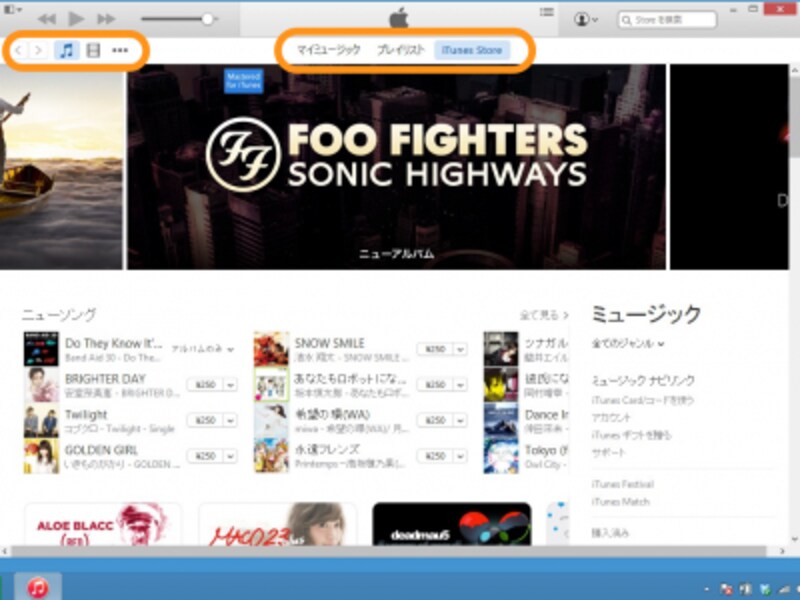800x600 pixels.
Task: Open the promo tile with woman's portrait
Action: 277,524
